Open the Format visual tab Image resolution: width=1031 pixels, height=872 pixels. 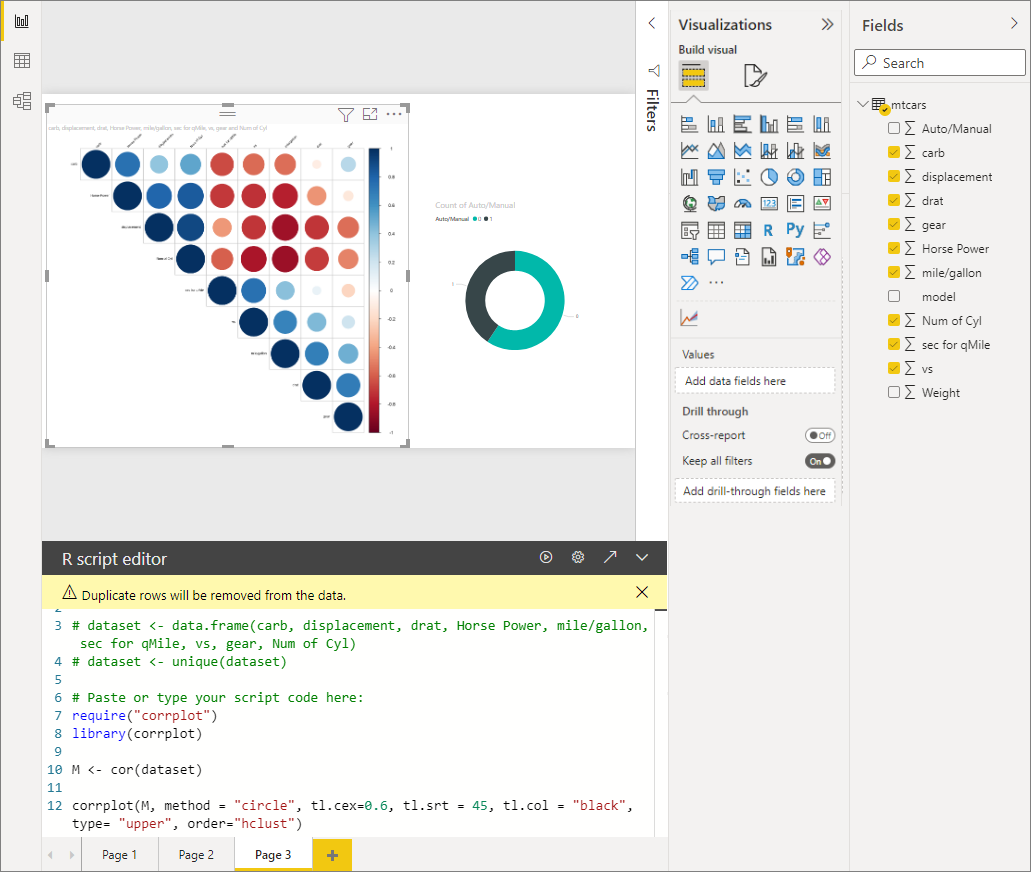[755, 74]
